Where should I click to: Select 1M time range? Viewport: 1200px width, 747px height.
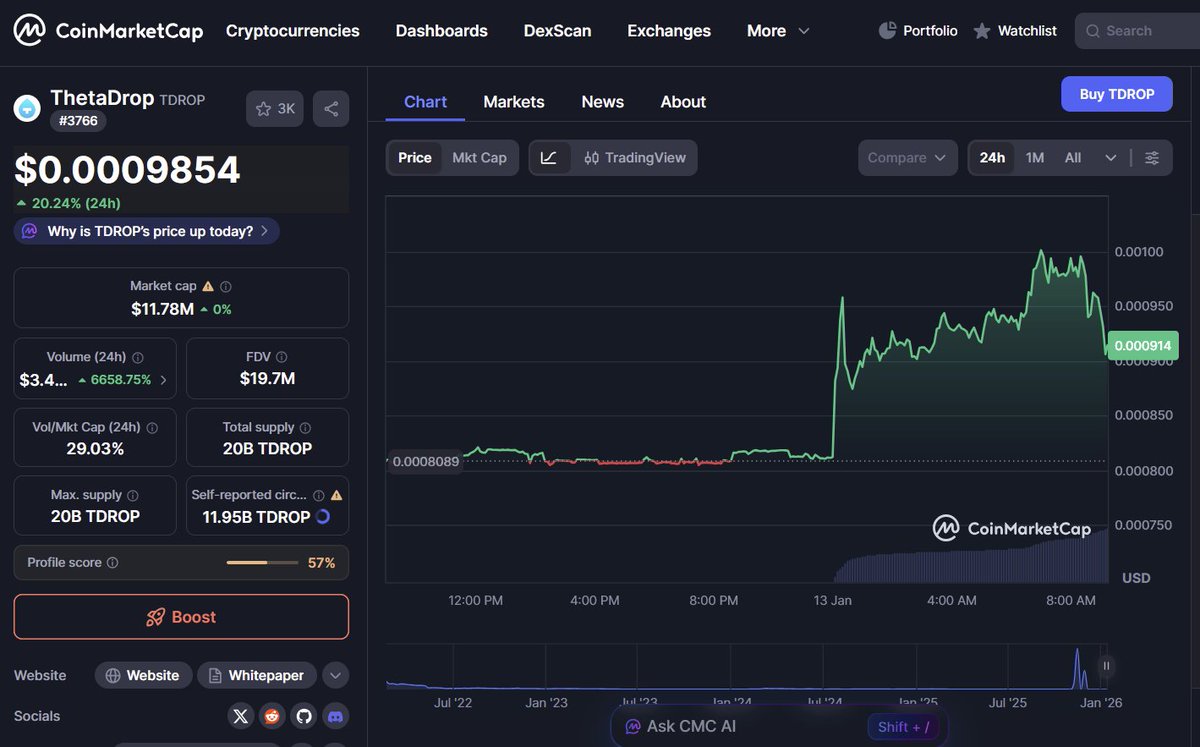tap(1035, 158)
